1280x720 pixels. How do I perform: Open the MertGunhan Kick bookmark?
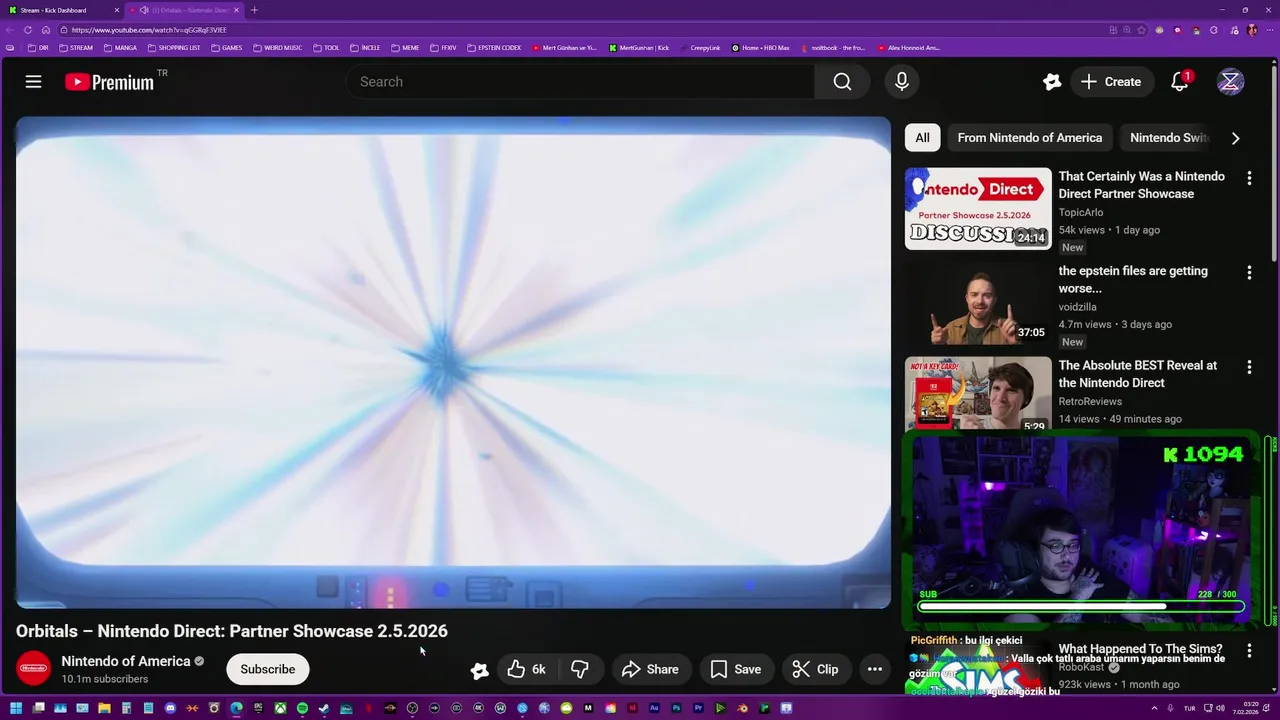pyautogui.click(x=639, y=48)
